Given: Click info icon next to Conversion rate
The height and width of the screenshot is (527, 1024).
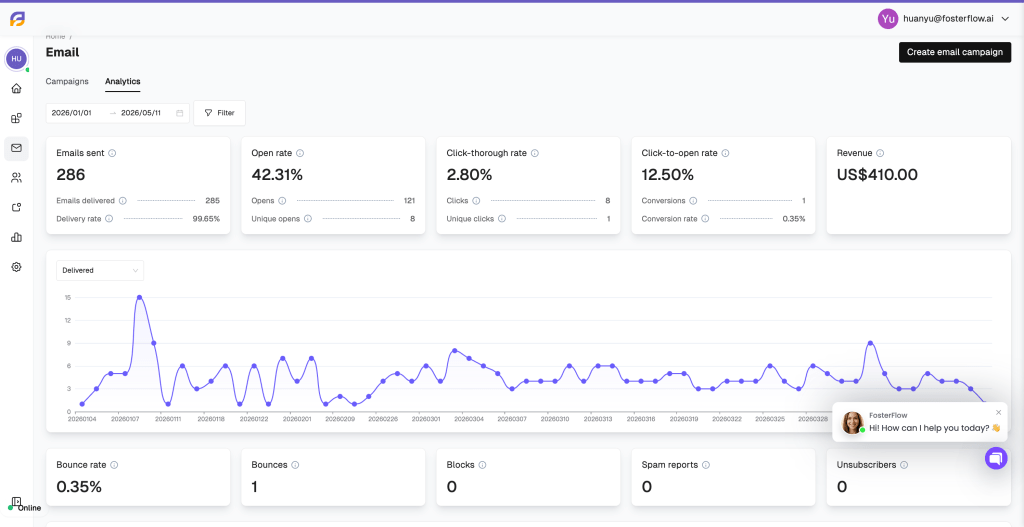Looking at the screenshot, I should coord(705,219).
